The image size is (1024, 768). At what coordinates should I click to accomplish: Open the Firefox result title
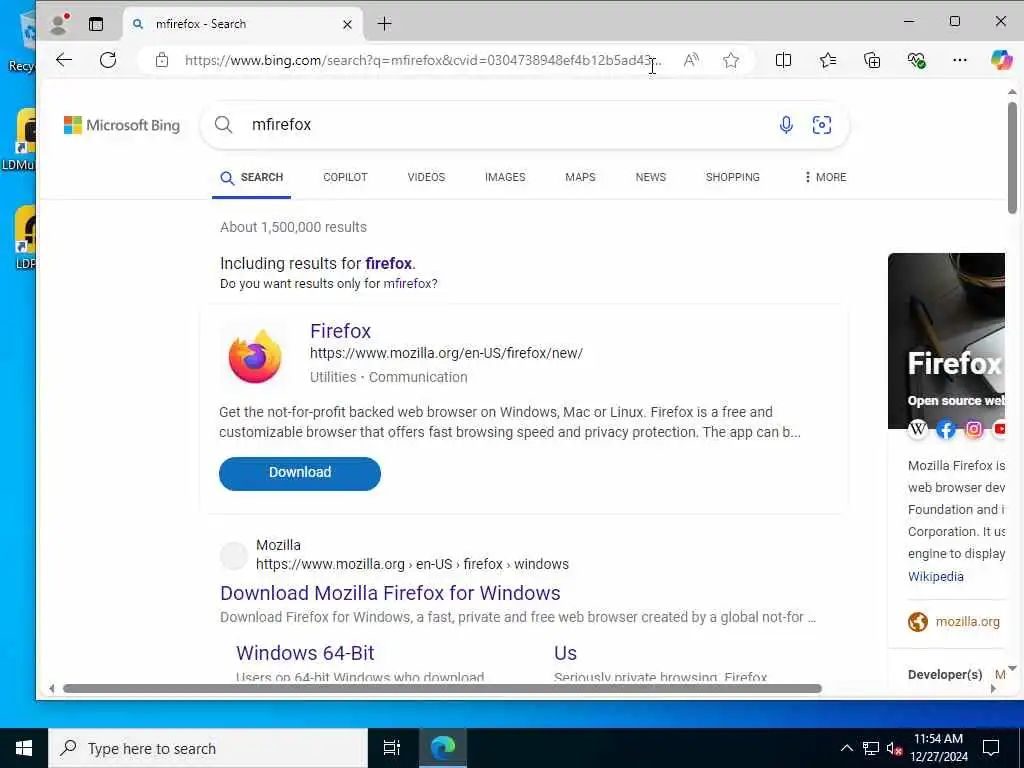click(340, 331)
